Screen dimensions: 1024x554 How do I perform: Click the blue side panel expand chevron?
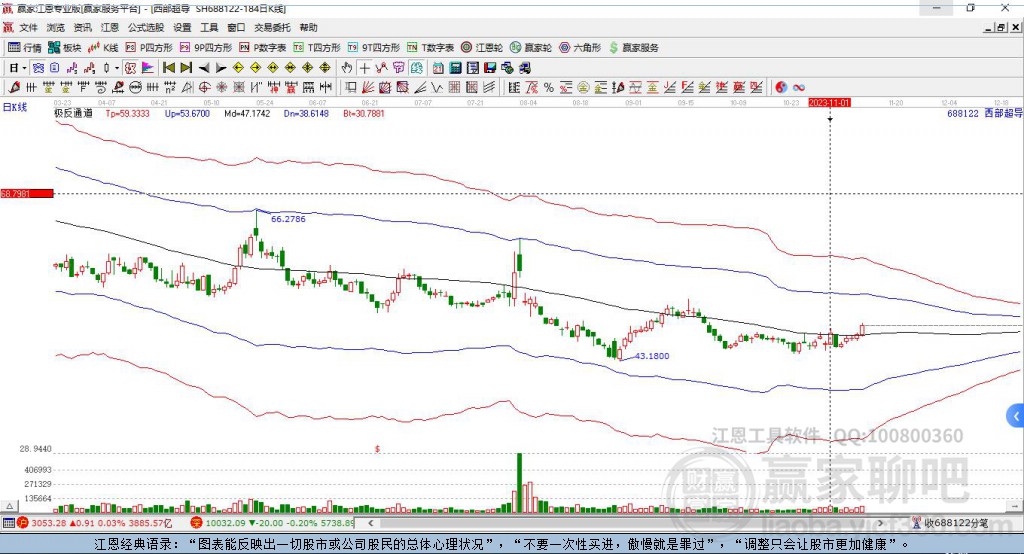pos(1016,416)
